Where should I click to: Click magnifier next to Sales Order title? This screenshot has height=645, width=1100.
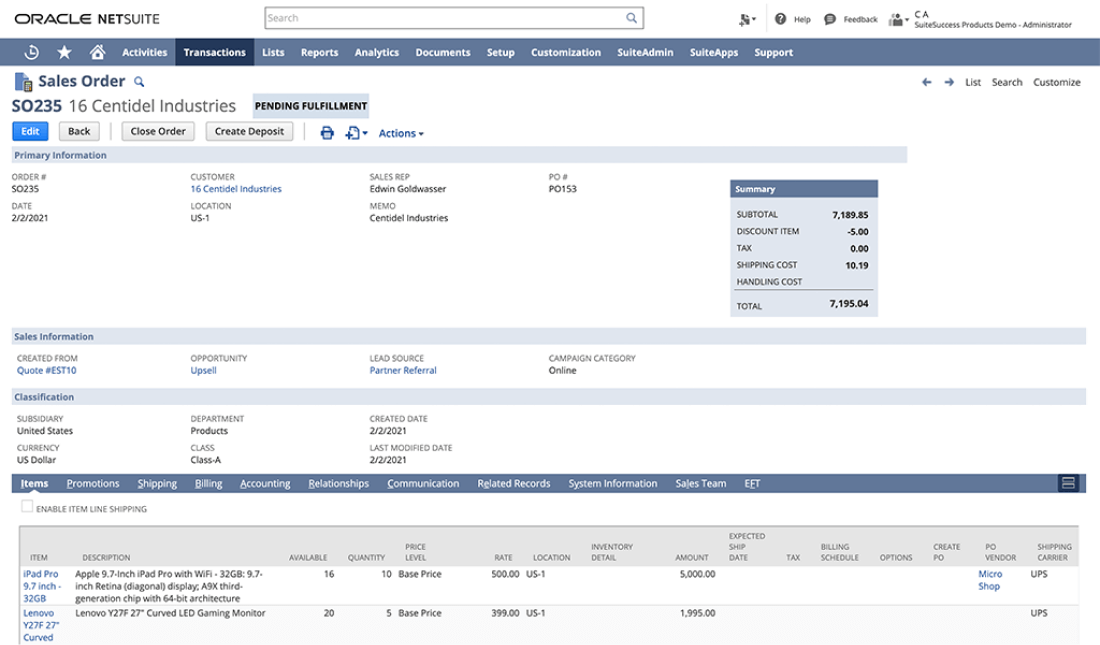(139, 82)
